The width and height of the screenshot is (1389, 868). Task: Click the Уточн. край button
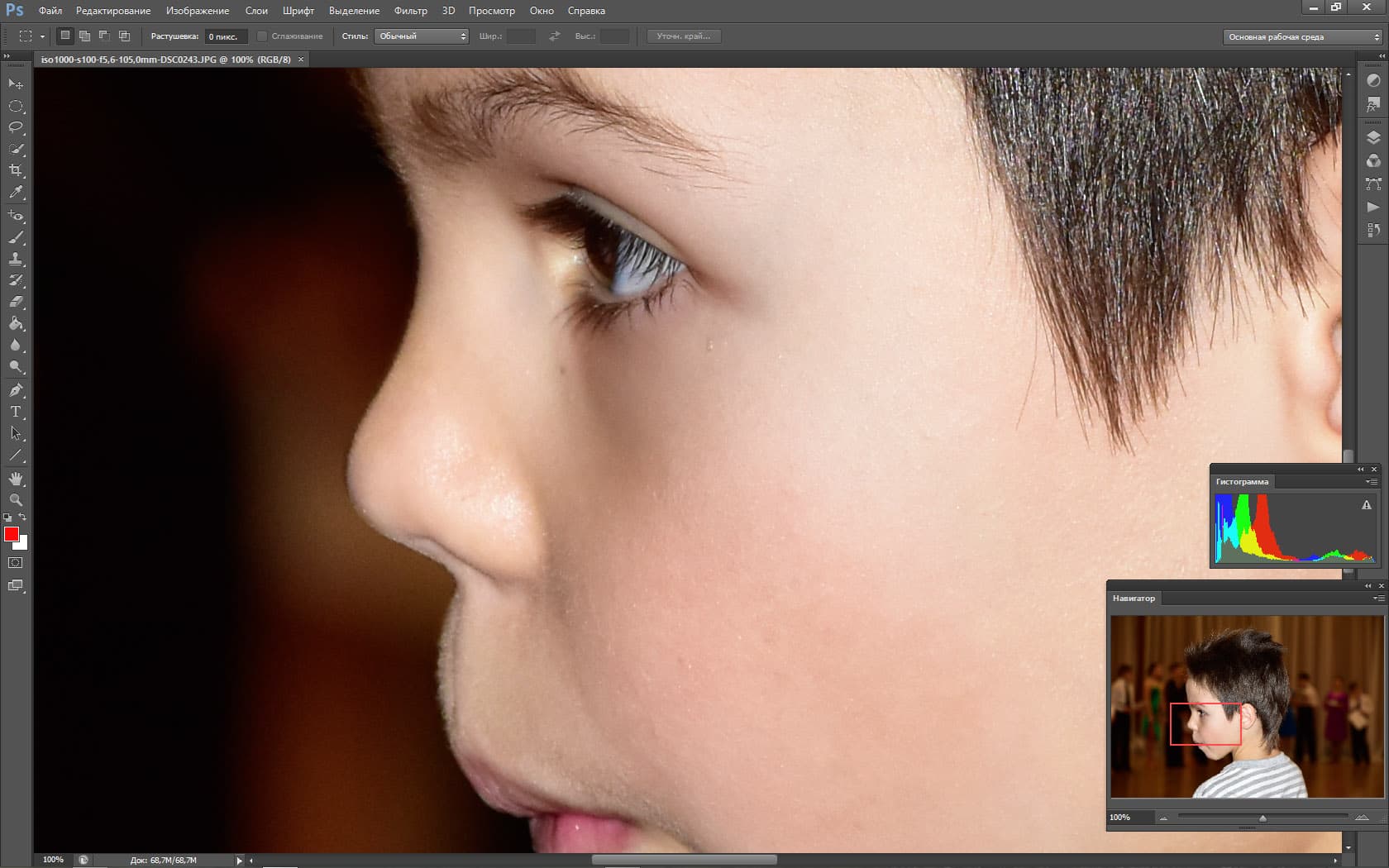coord(683,36)
